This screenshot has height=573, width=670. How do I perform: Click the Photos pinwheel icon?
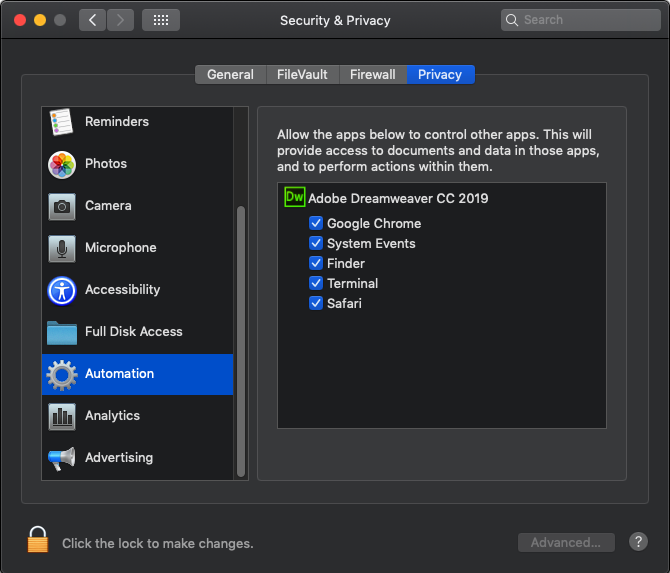click(x=62, y=165)
